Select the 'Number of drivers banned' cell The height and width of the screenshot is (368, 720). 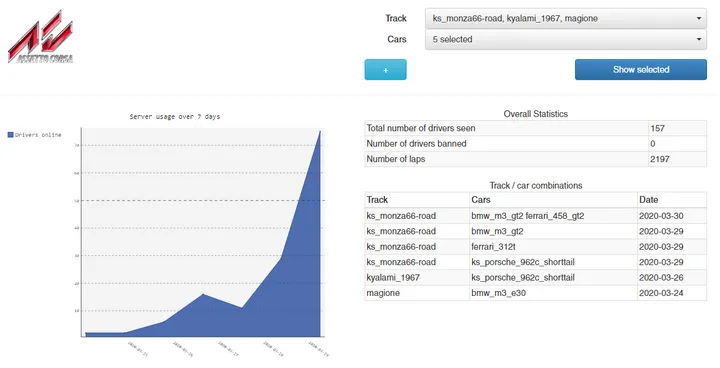pos(506,144)
